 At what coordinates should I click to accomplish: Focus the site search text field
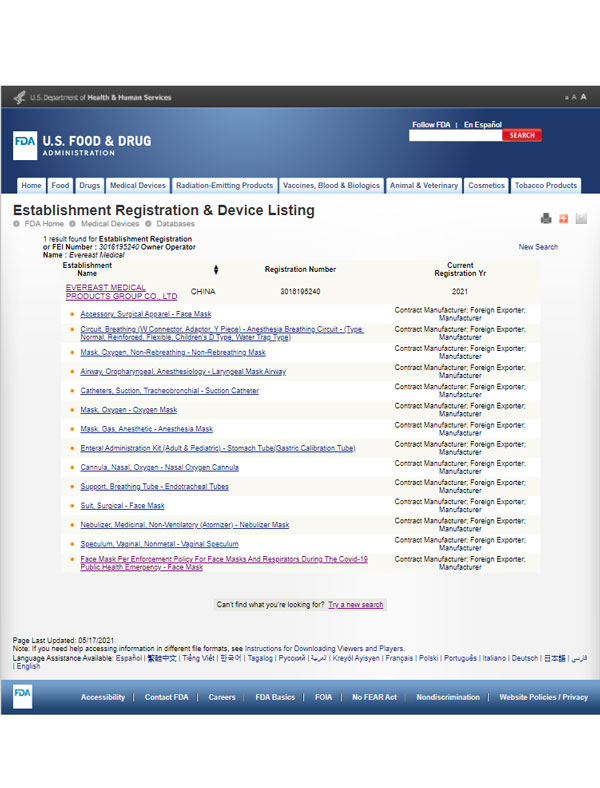[456, 135]
